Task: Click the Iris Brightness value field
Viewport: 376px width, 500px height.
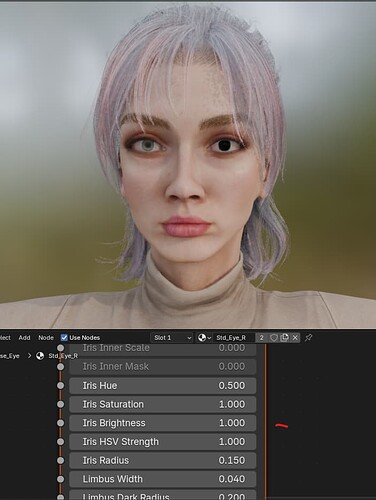Action: coord(163,423)
